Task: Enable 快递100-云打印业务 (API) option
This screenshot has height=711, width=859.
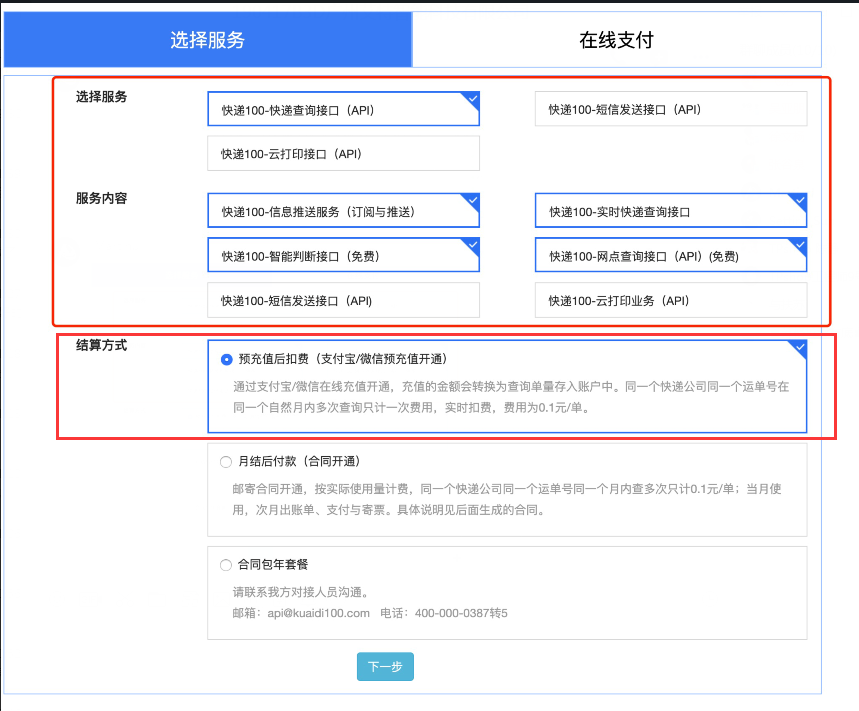Action: pos(670,300)
